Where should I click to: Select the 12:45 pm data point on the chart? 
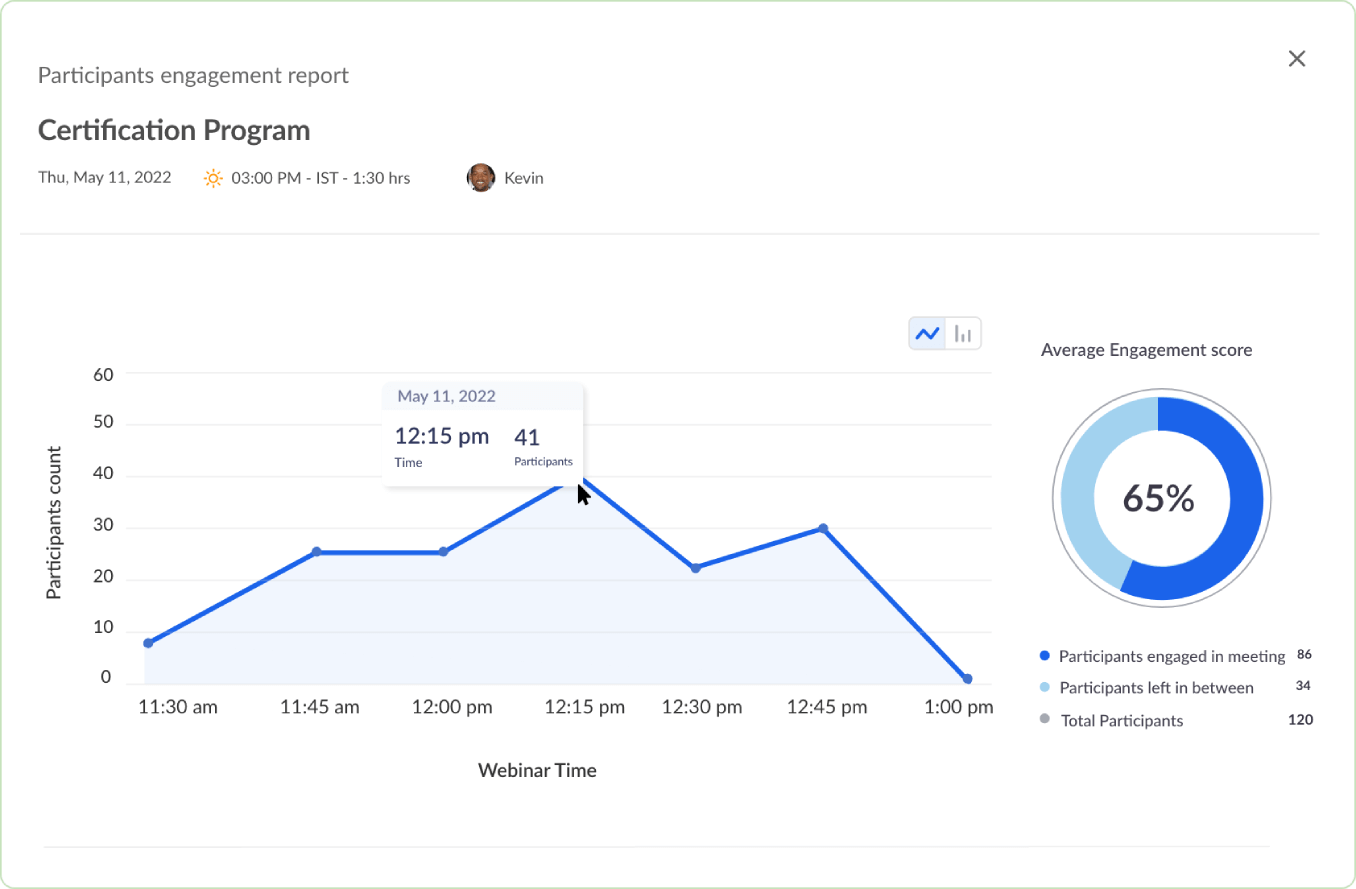[822, 526]
